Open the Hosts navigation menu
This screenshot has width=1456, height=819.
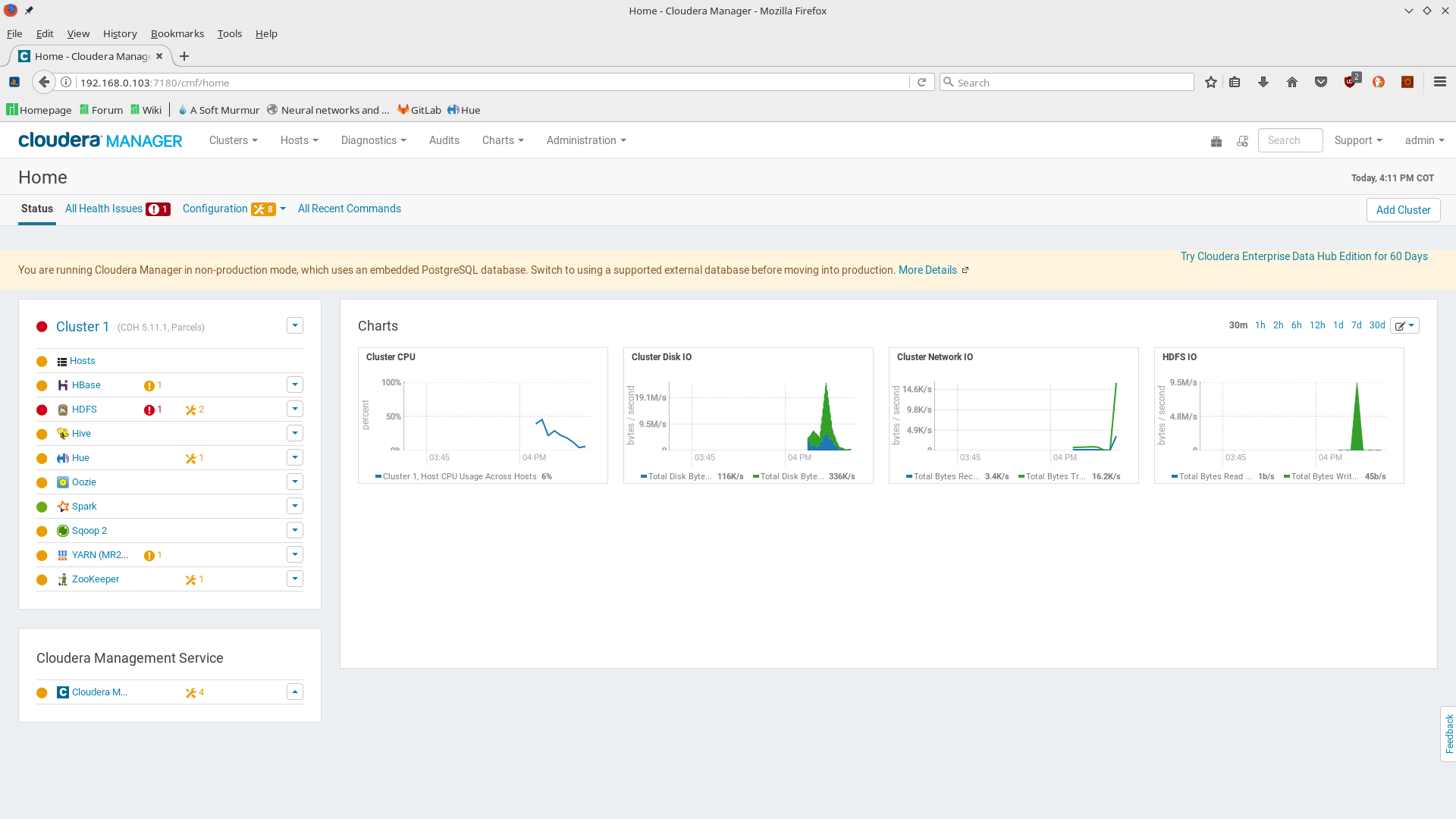click(x=300, y=140)
